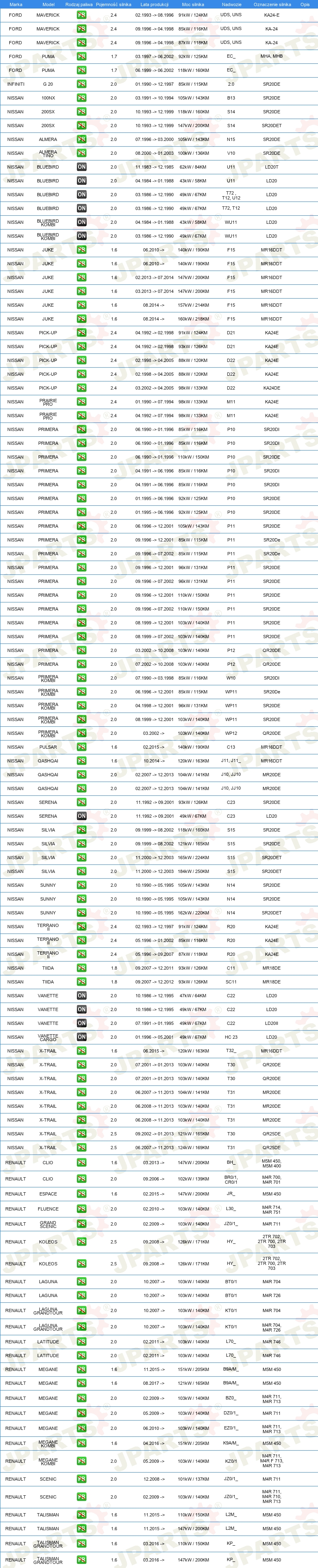
Task: Click petrol fuel icon in Nissan 100NX row
Action: (82, 98)
